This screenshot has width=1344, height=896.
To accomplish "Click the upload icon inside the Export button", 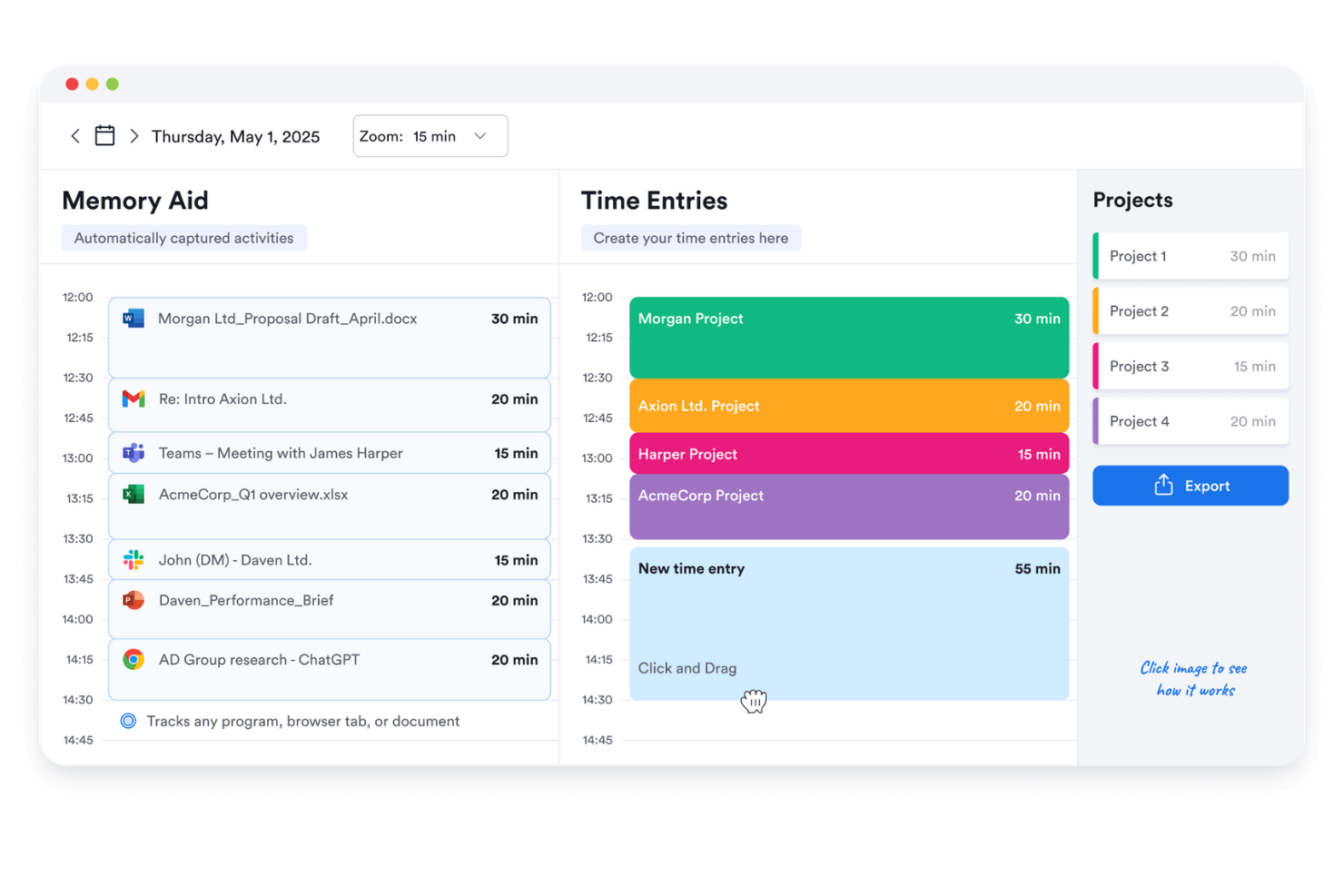I will click(1162, 485).
